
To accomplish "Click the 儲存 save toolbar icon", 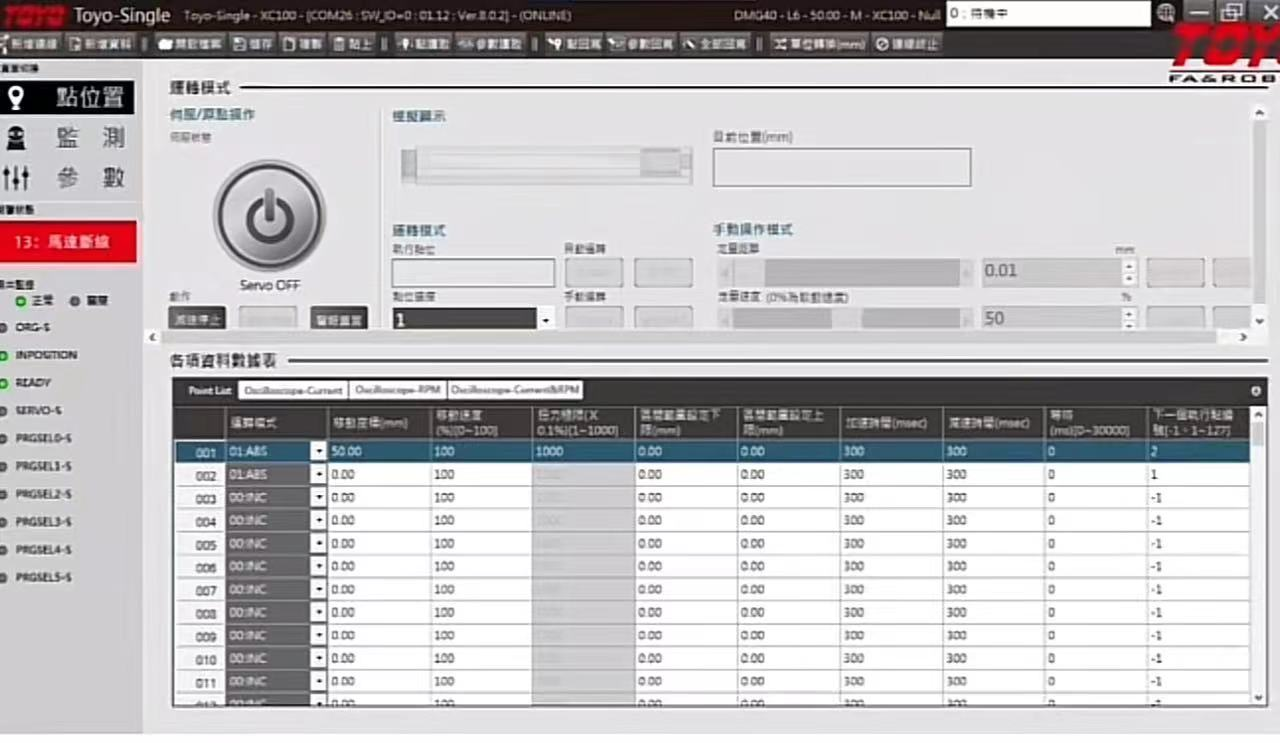I will coord(253,44).
